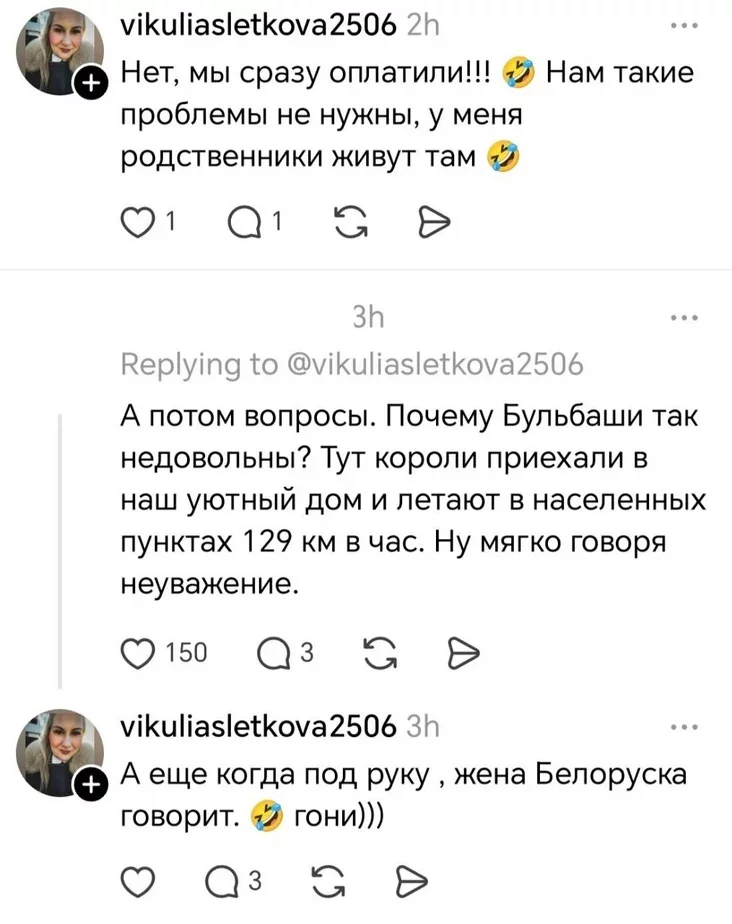Screen dimensions: 732x924
Task: Like the last comment about жена Белоруска
Action: (x=139, y=881)
